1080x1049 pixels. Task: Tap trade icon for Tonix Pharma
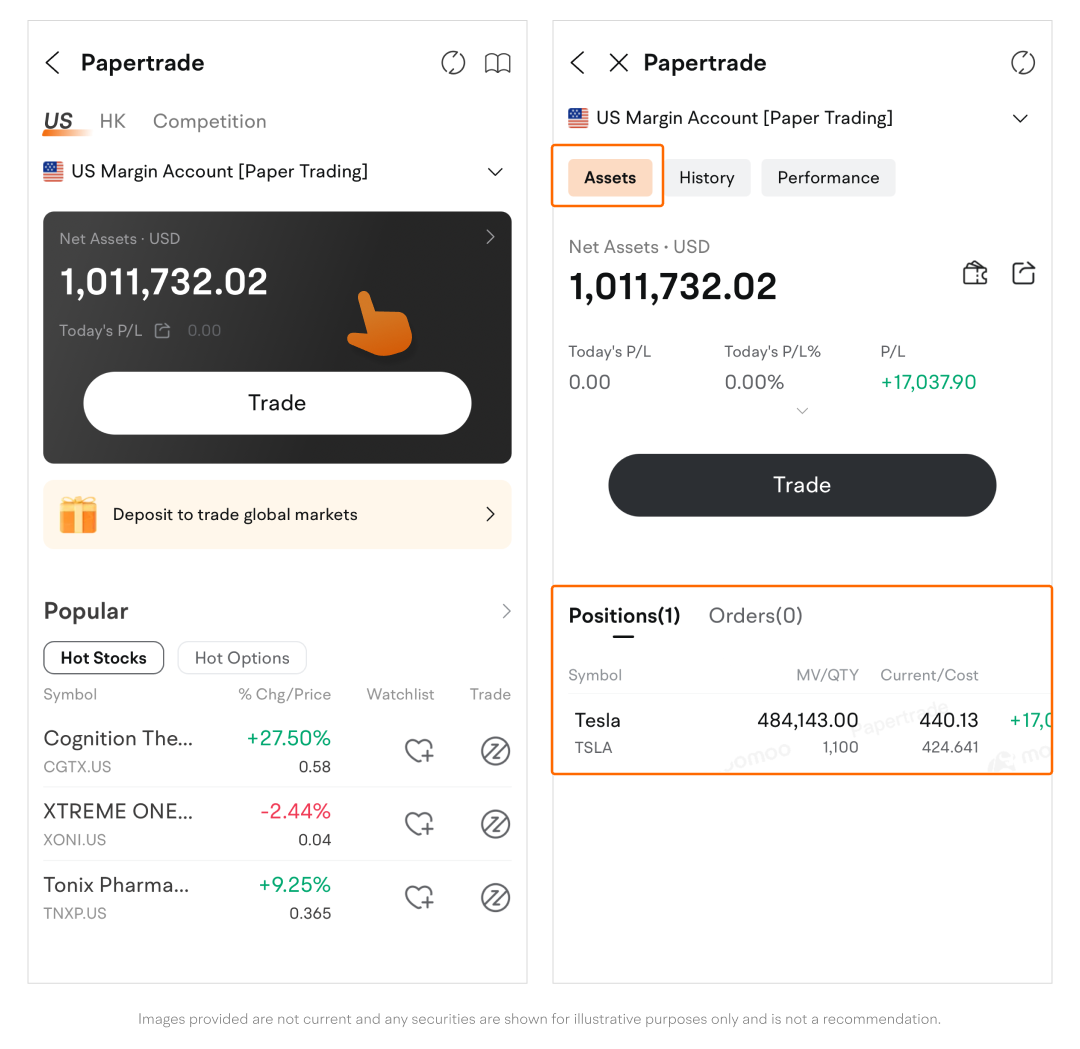click(495, 898)
